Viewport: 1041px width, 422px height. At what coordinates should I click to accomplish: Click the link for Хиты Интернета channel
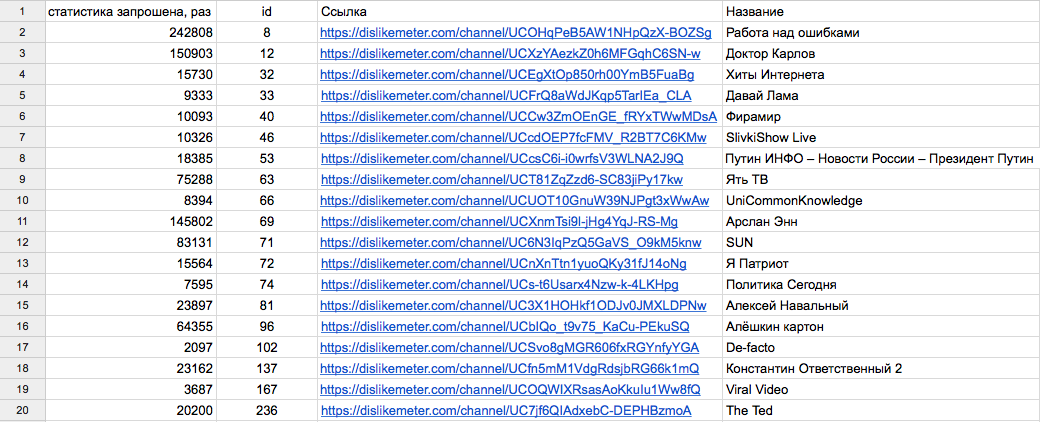point(507,74)
